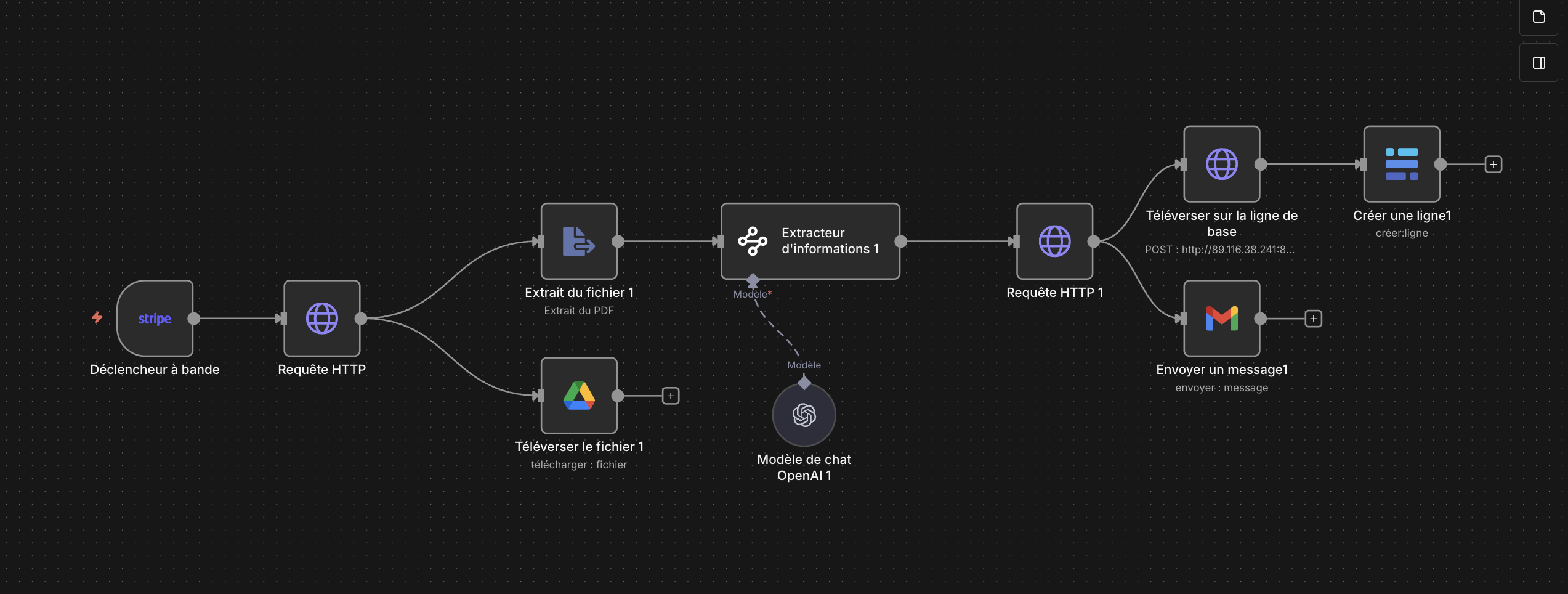Image resolution: width=1568 pixels, height=594 pixels.
Task: Click the Extracteur d'informations 1 output connector
Action: click(x=900, y=242)
